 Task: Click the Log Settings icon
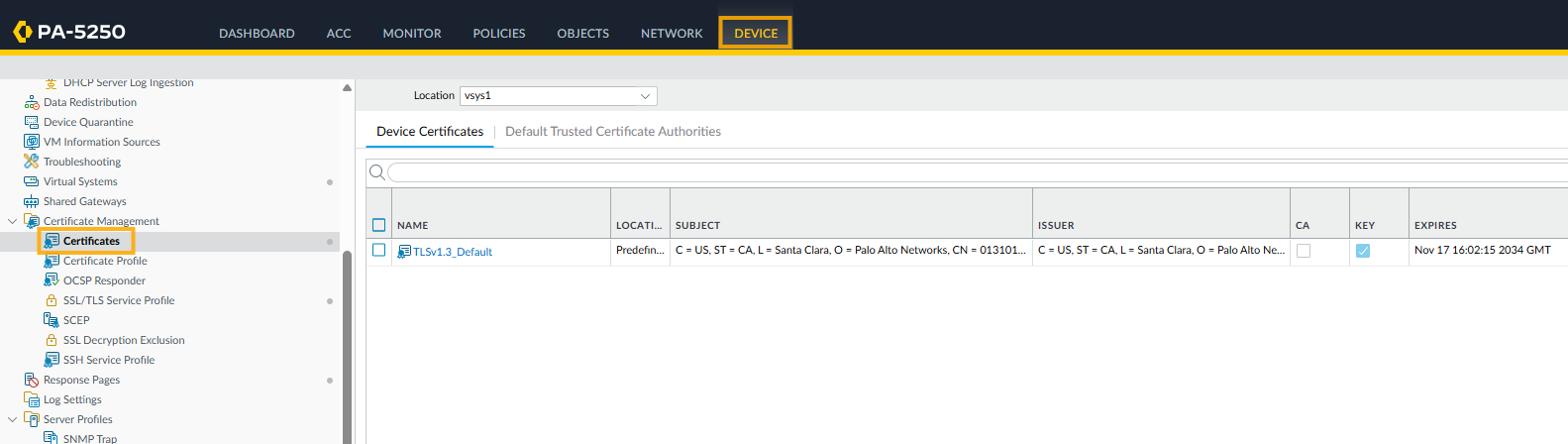point(32,399)
